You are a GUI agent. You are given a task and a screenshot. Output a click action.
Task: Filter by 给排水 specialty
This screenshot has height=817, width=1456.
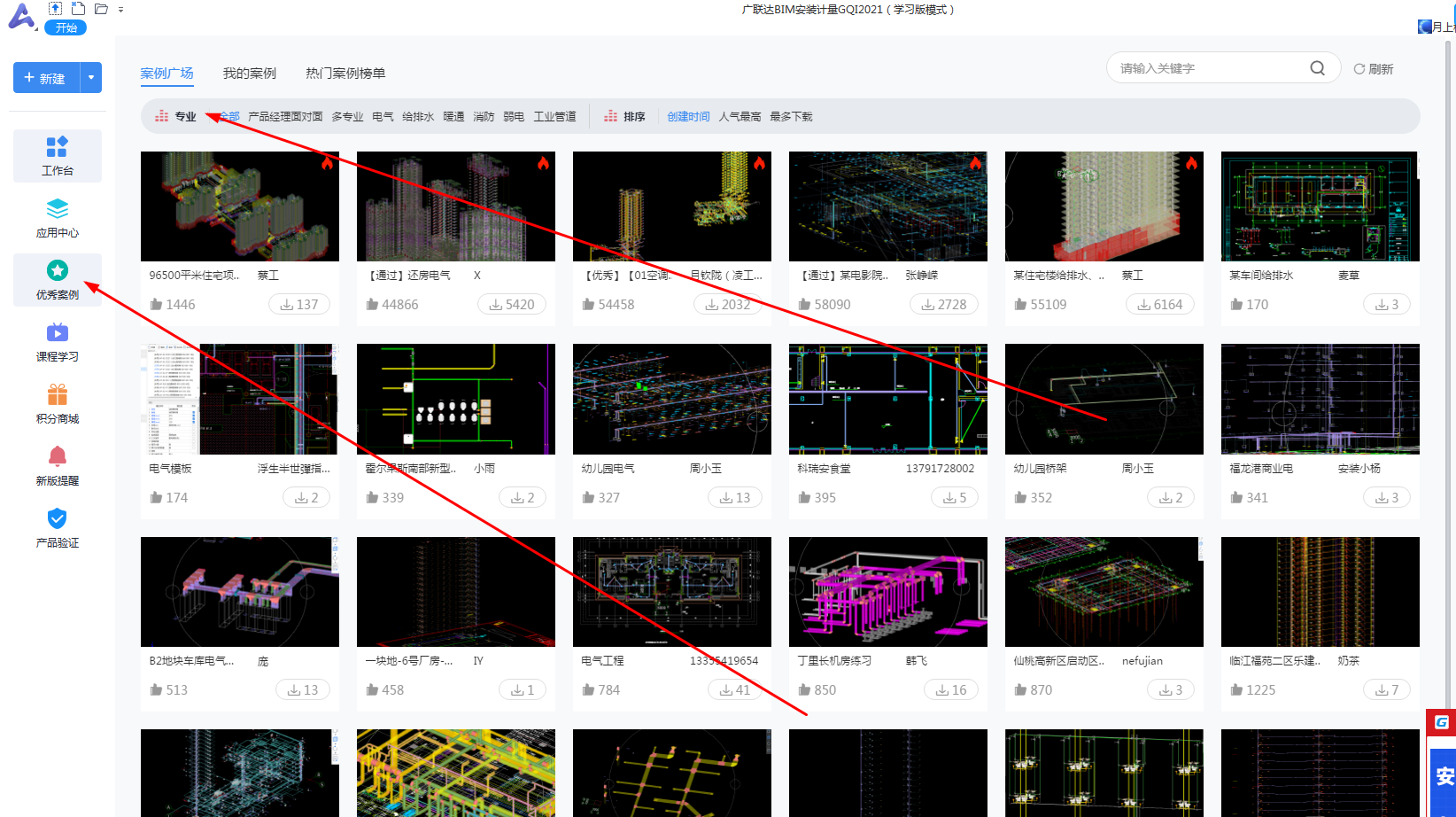(x=418, y=117)
